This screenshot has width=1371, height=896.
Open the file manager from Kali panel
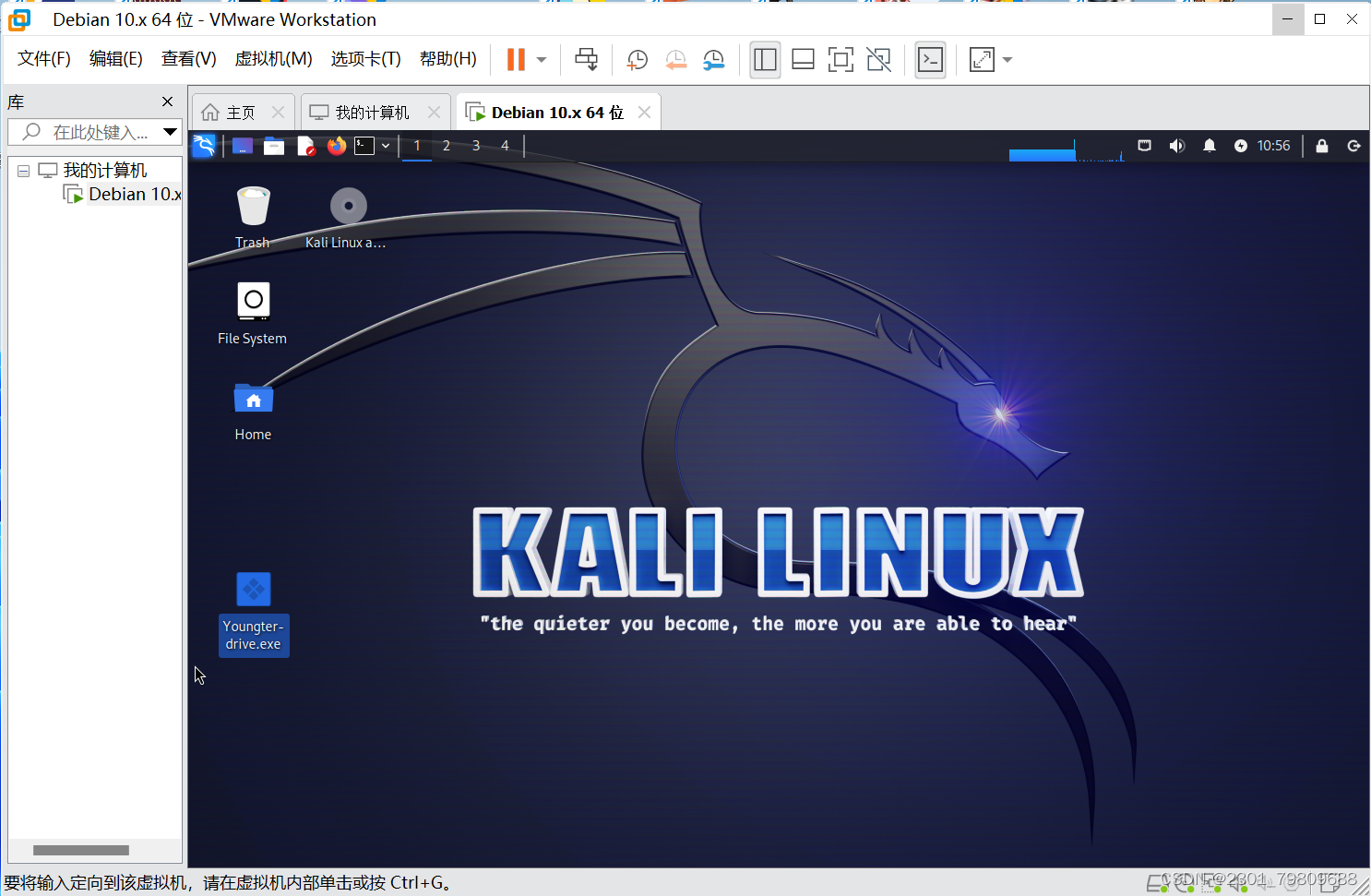coord(274,146)
